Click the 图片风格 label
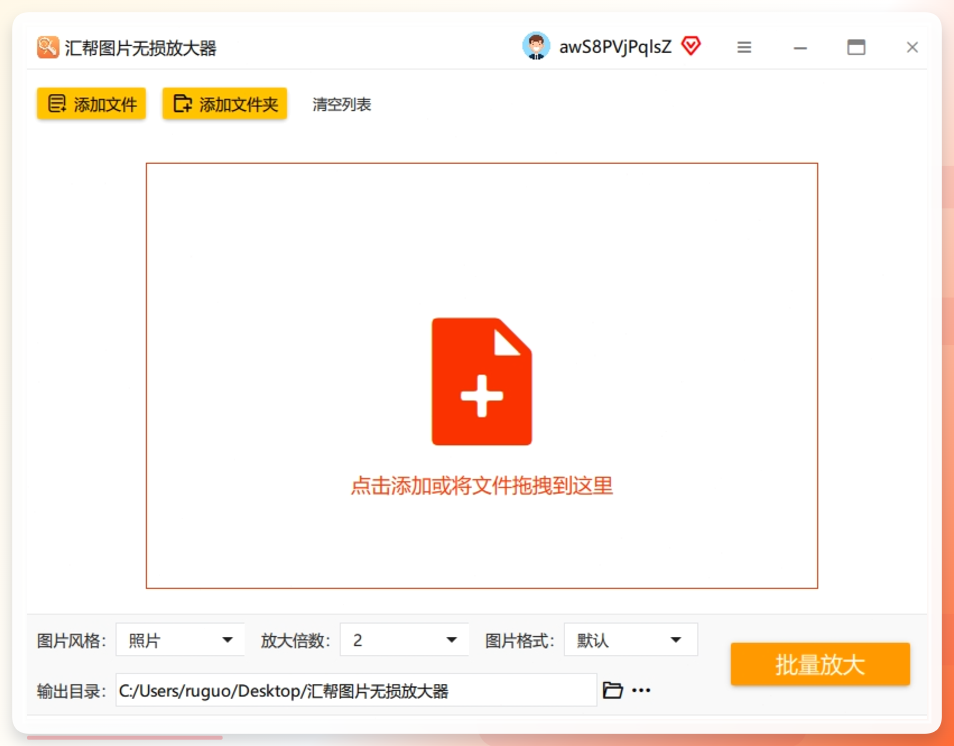 pyautogui.click(x=71, y=641)
